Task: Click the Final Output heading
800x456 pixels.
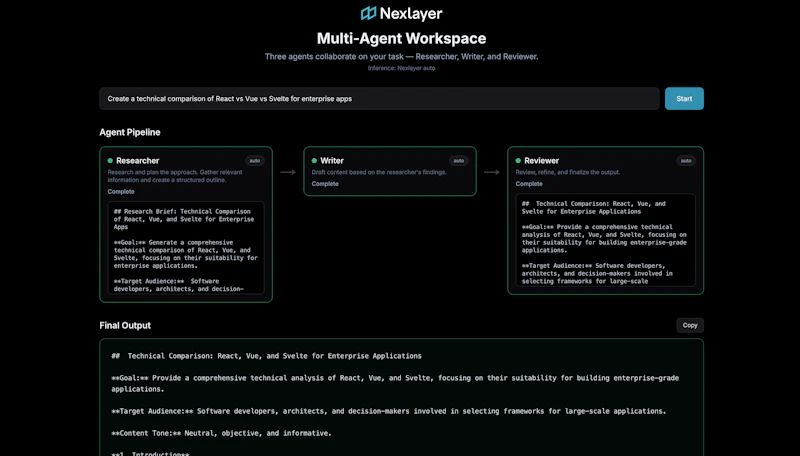Action: pos(125,325)
